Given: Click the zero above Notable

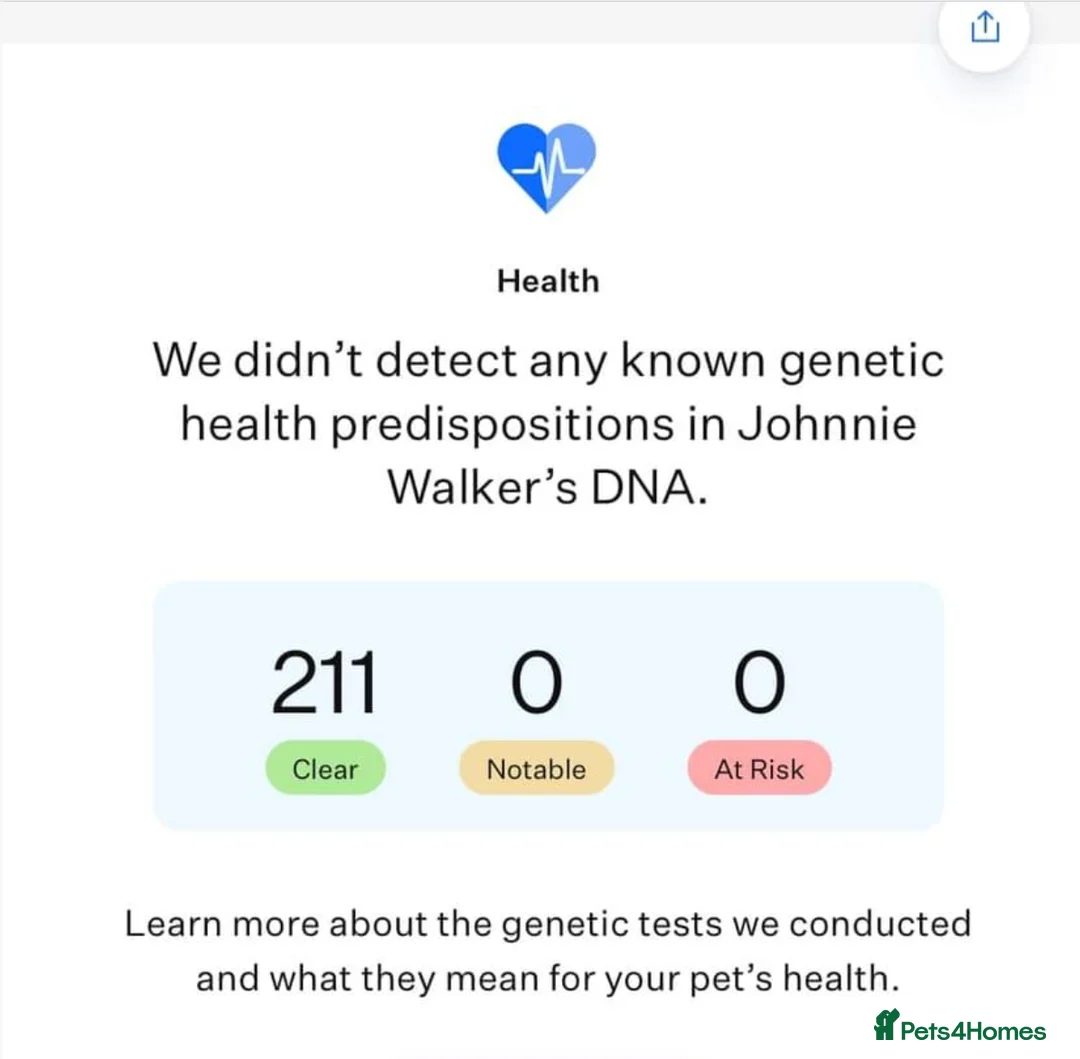Looking at the screenshot, I should point(536,684).
